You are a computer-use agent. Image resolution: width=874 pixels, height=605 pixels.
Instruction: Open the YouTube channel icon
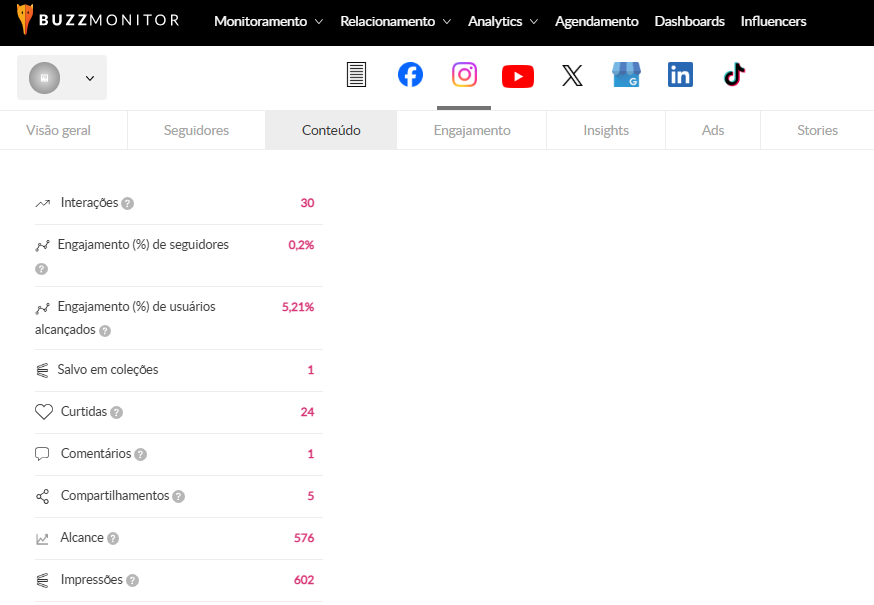pyautogui.click(x=518, y=76)
